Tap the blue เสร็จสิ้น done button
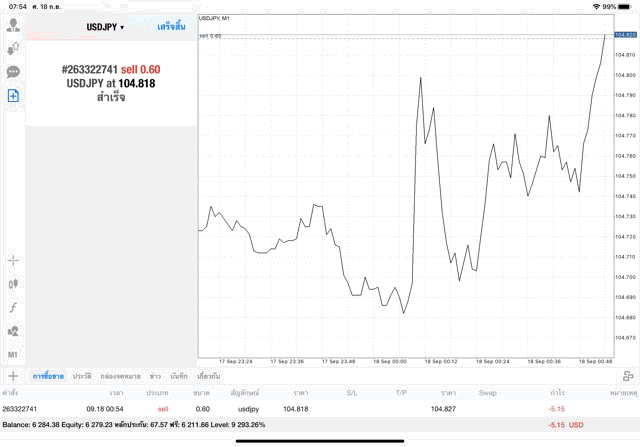640x447 pixels. pyautogui.click(x=171, y=27)
